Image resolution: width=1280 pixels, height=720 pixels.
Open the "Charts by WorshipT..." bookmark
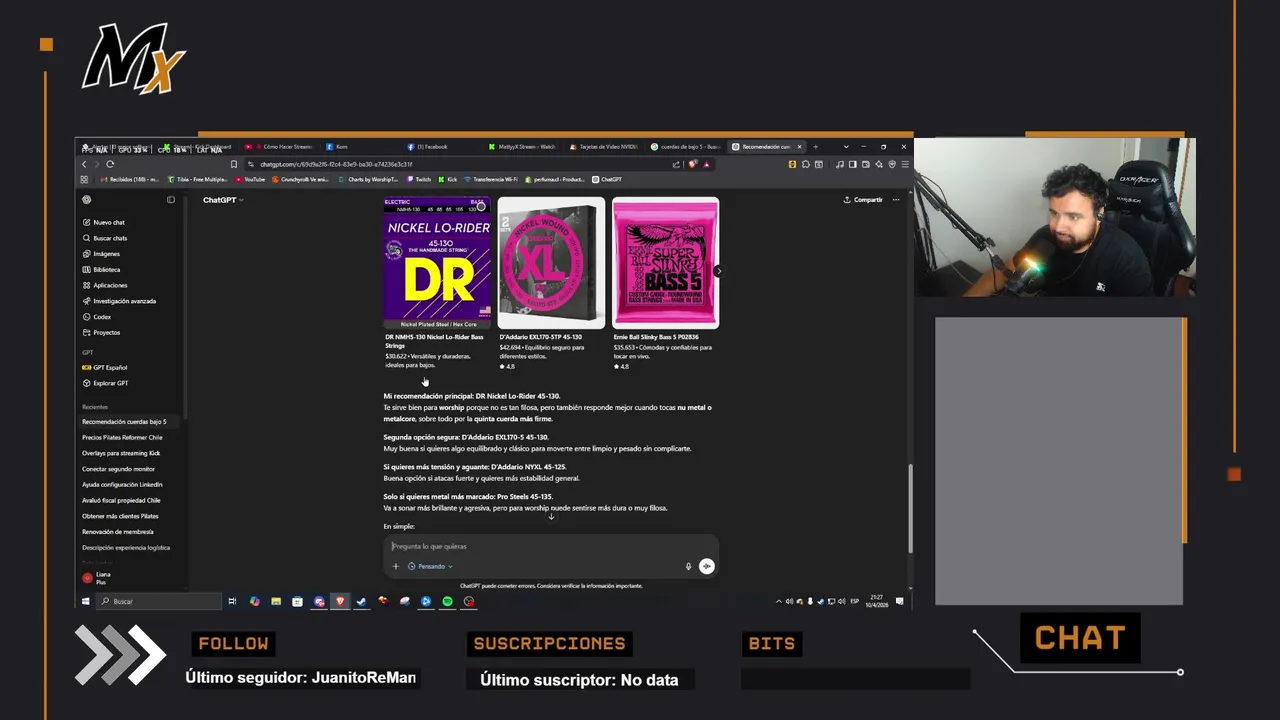point(368,180)
